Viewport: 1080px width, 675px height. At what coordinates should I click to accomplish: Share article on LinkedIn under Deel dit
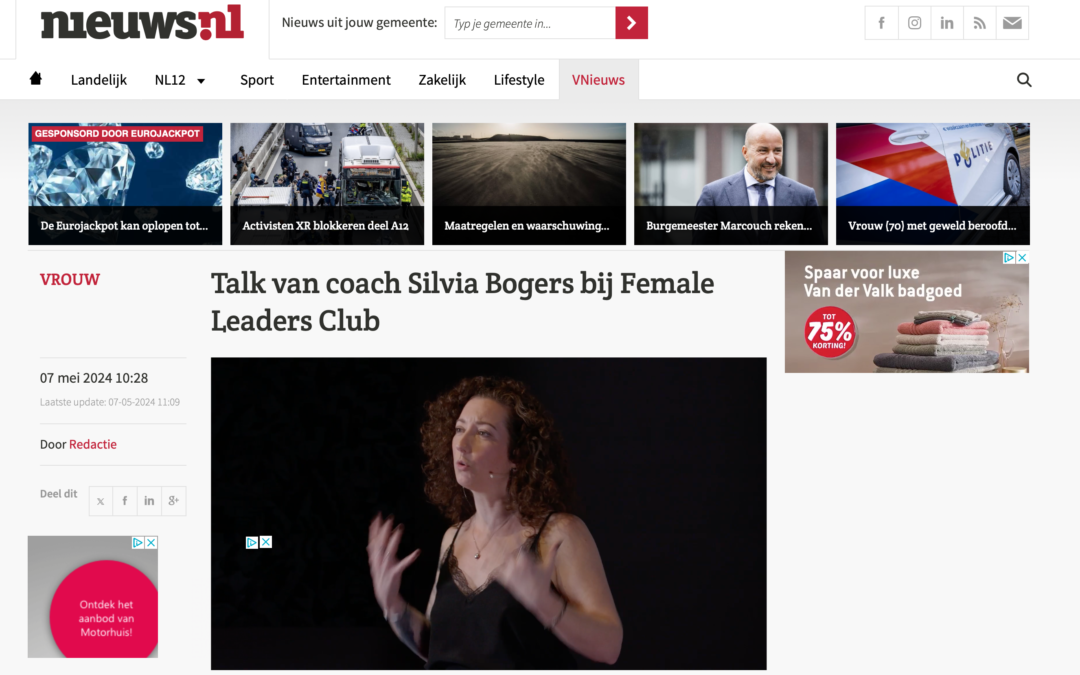[x=149, y=501]
